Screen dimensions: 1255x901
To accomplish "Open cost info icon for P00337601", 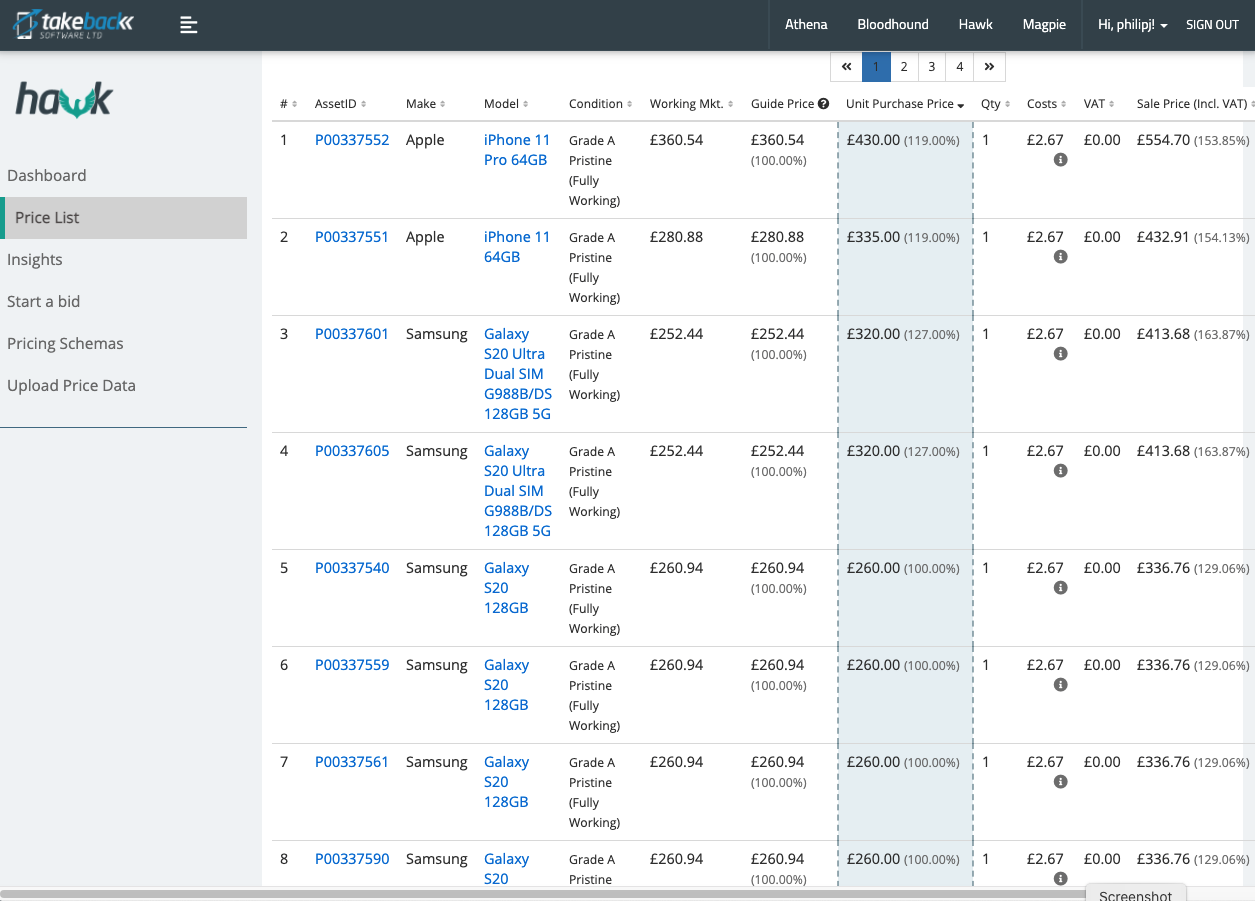I will (1061, 354).
